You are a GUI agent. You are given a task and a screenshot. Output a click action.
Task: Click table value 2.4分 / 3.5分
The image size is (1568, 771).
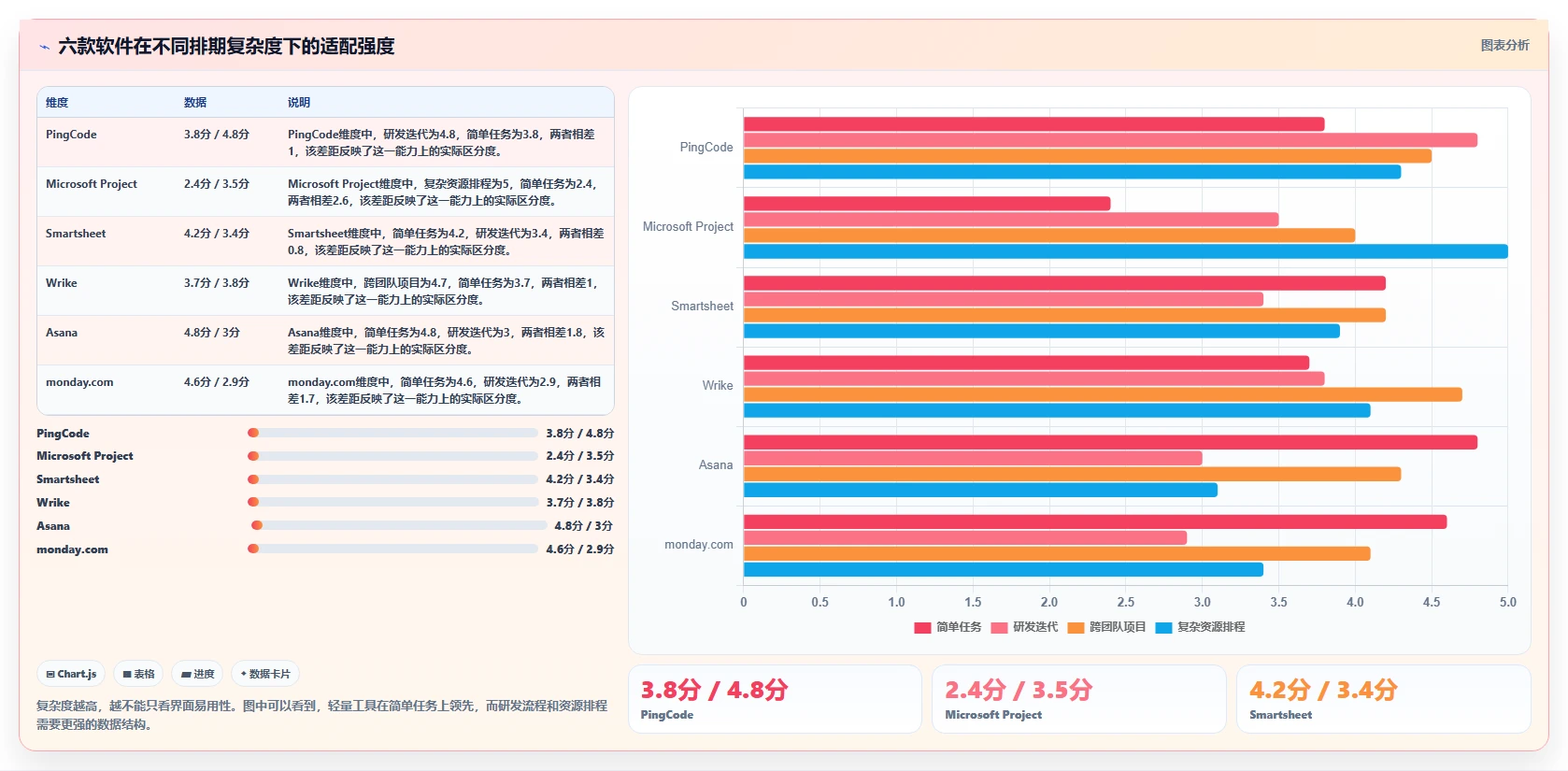(x=217, y=184)
